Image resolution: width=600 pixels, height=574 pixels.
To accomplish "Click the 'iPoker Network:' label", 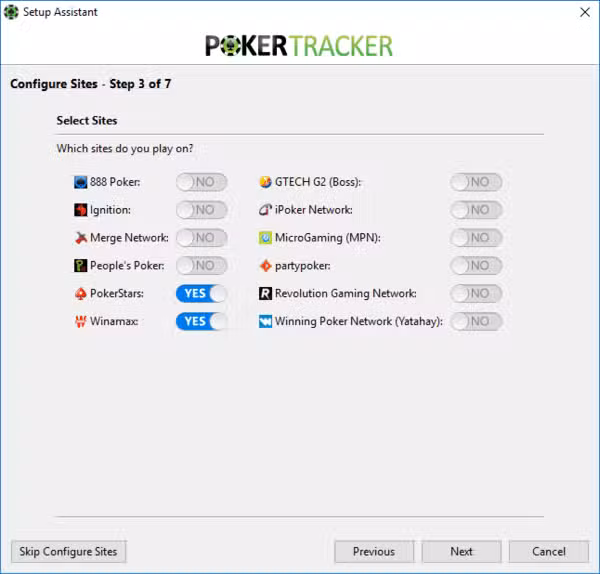I will coord(314,210).
